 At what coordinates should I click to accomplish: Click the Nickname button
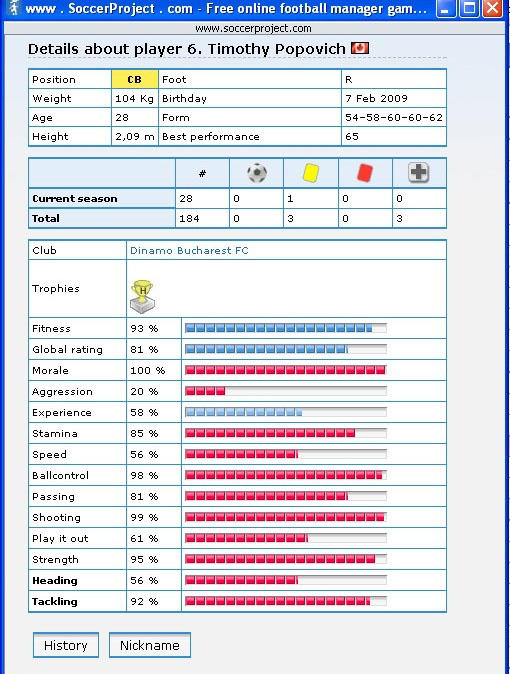pos(150,645)
